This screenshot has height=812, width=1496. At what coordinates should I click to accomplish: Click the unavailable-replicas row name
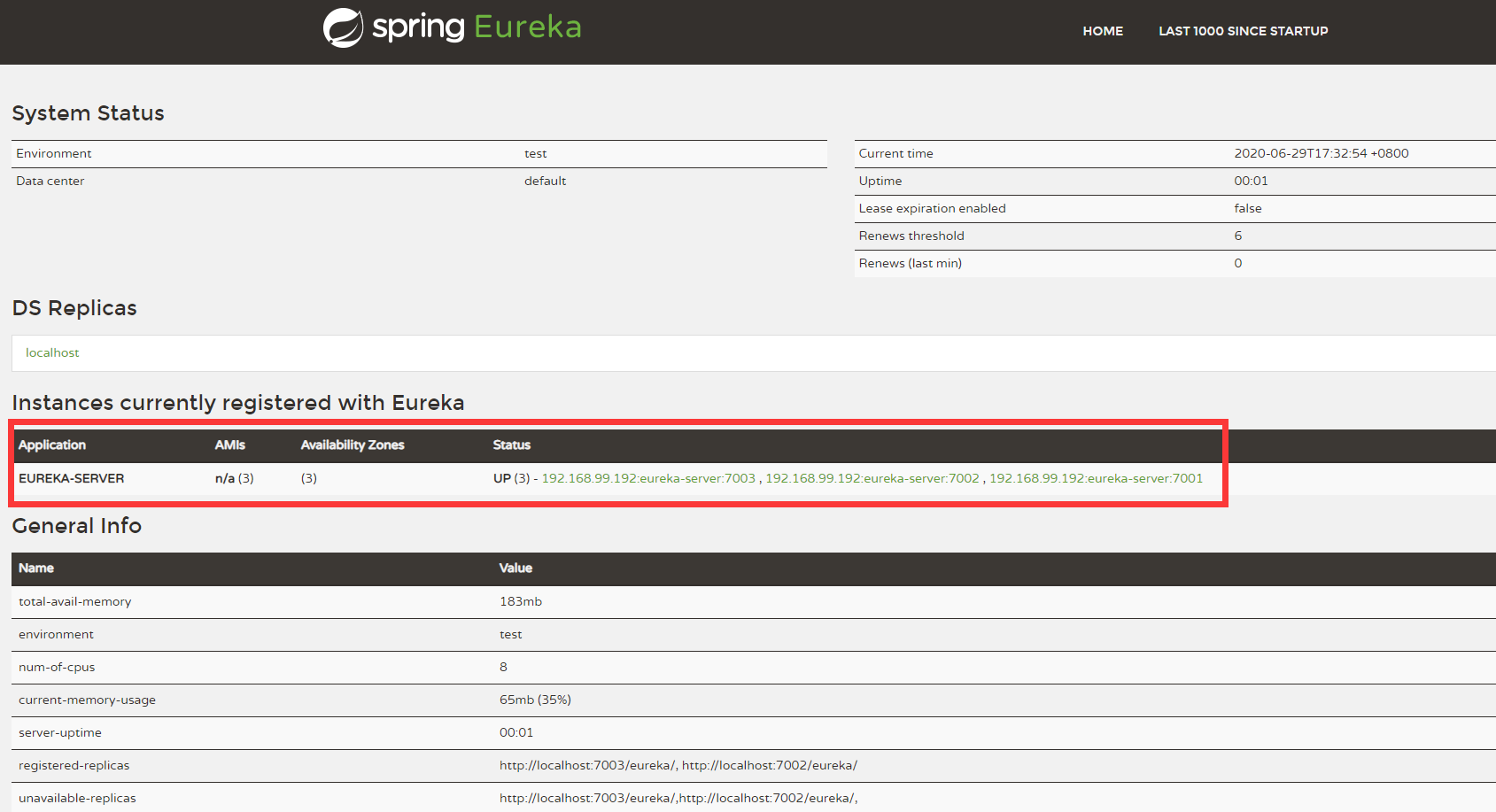pyautogui.click(x=77, y=798)
